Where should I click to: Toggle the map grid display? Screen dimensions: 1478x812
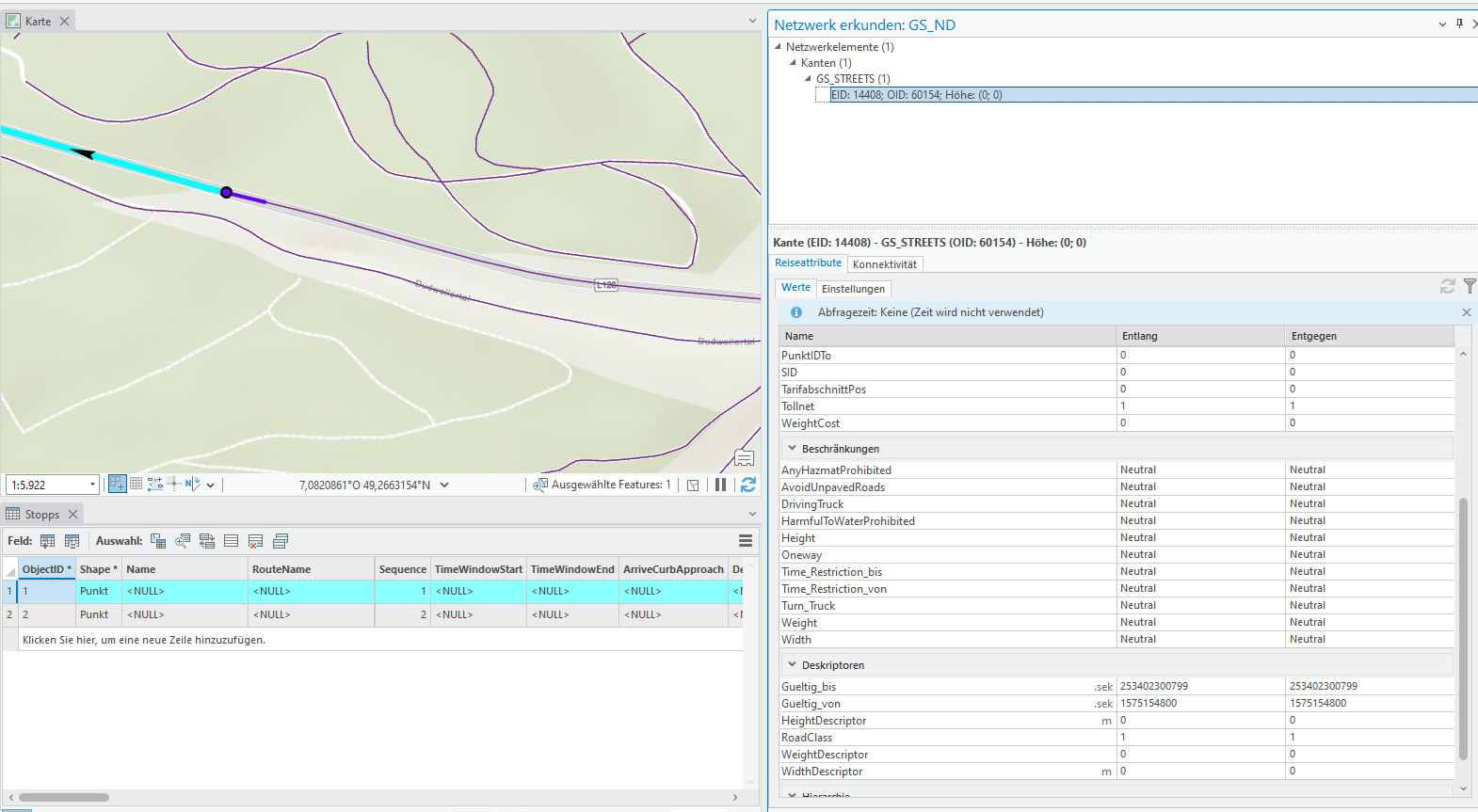tap(137, 484)
